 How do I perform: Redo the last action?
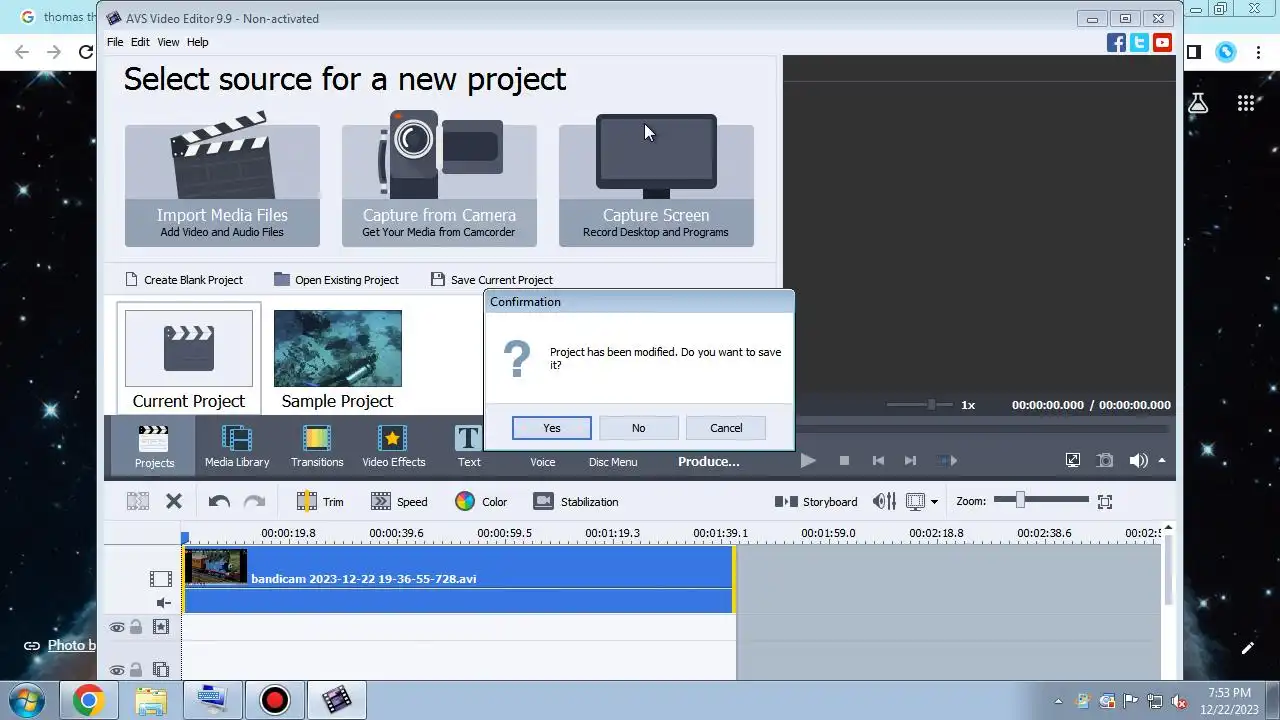[x=255, y=501]
